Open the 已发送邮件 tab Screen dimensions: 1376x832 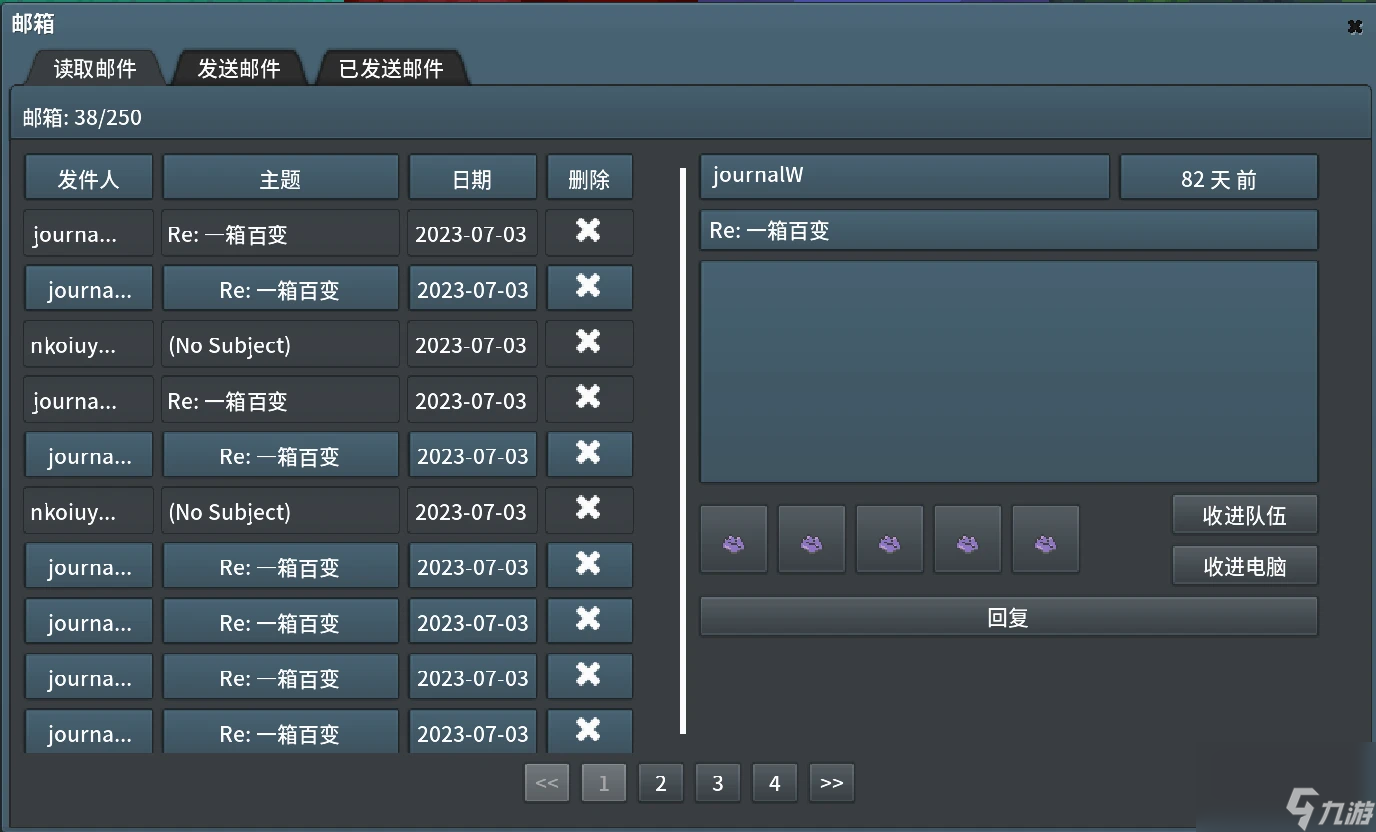tap(391, 68)
